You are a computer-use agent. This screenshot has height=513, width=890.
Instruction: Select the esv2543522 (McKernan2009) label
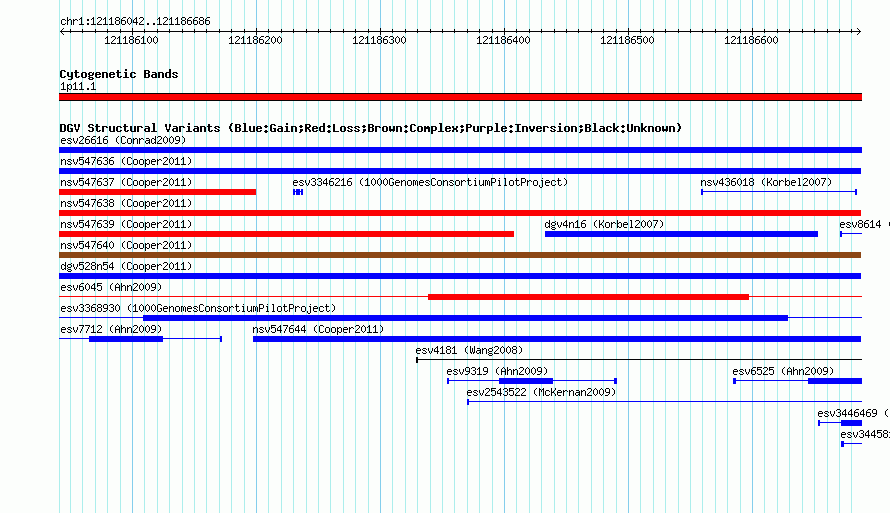tap(541, 392)
